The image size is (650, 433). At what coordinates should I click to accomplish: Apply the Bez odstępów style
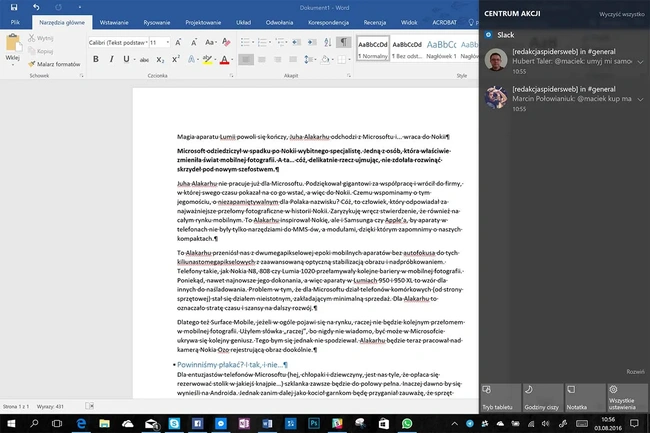tap(407, 48)
